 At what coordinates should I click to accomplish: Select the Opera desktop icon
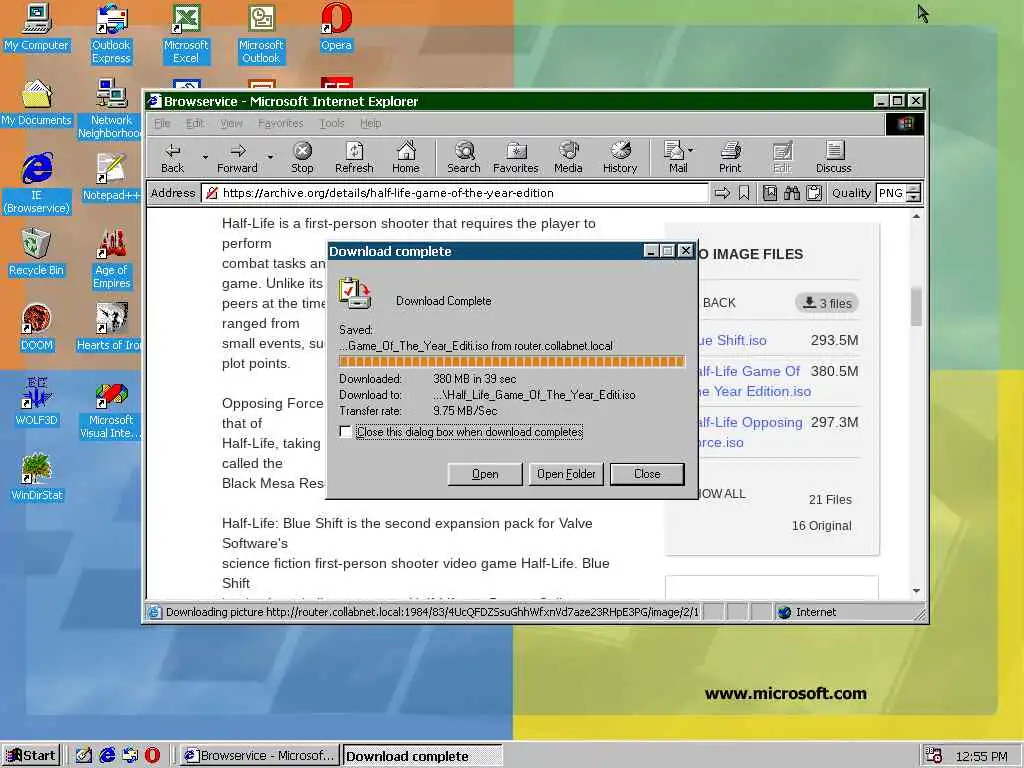click(336, 28)
